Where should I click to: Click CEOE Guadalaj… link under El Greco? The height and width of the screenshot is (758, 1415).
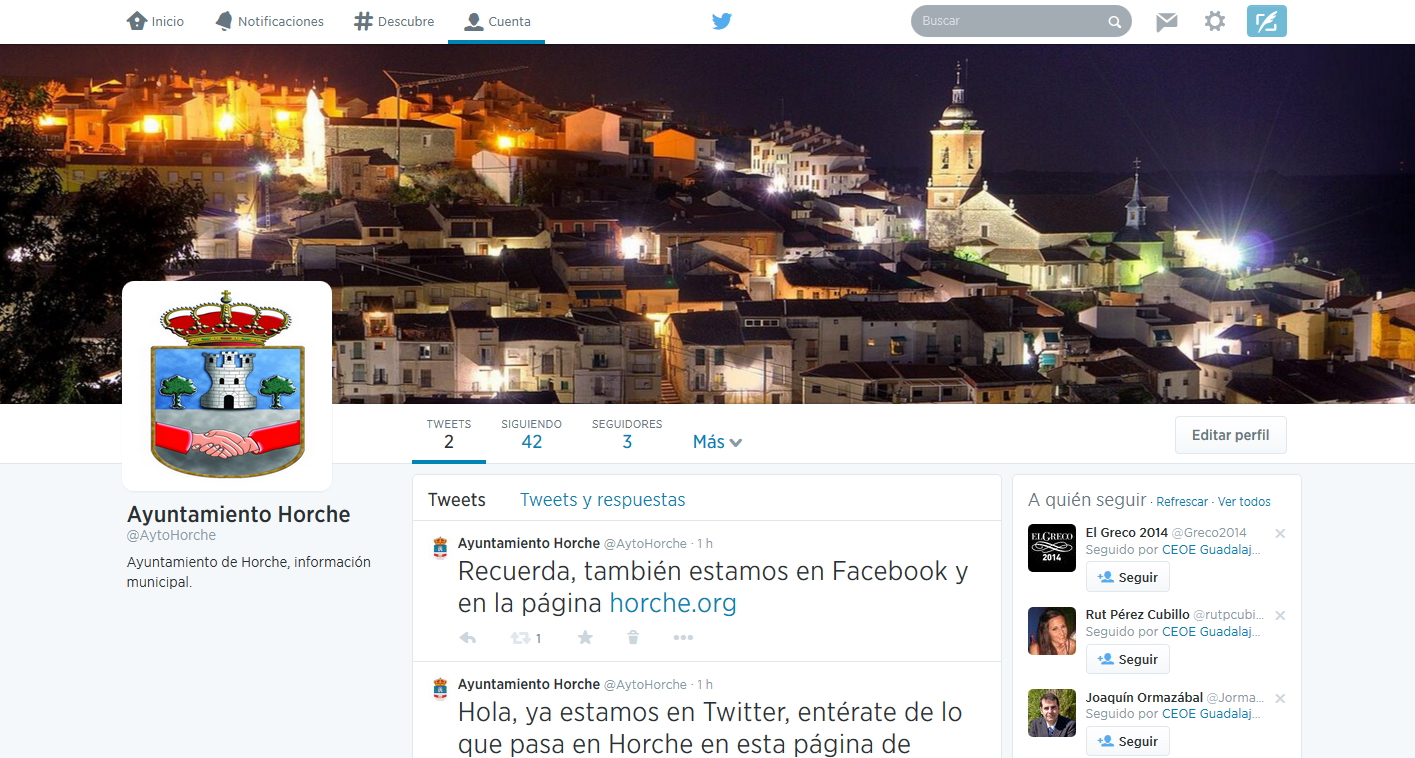[1211, 550]
